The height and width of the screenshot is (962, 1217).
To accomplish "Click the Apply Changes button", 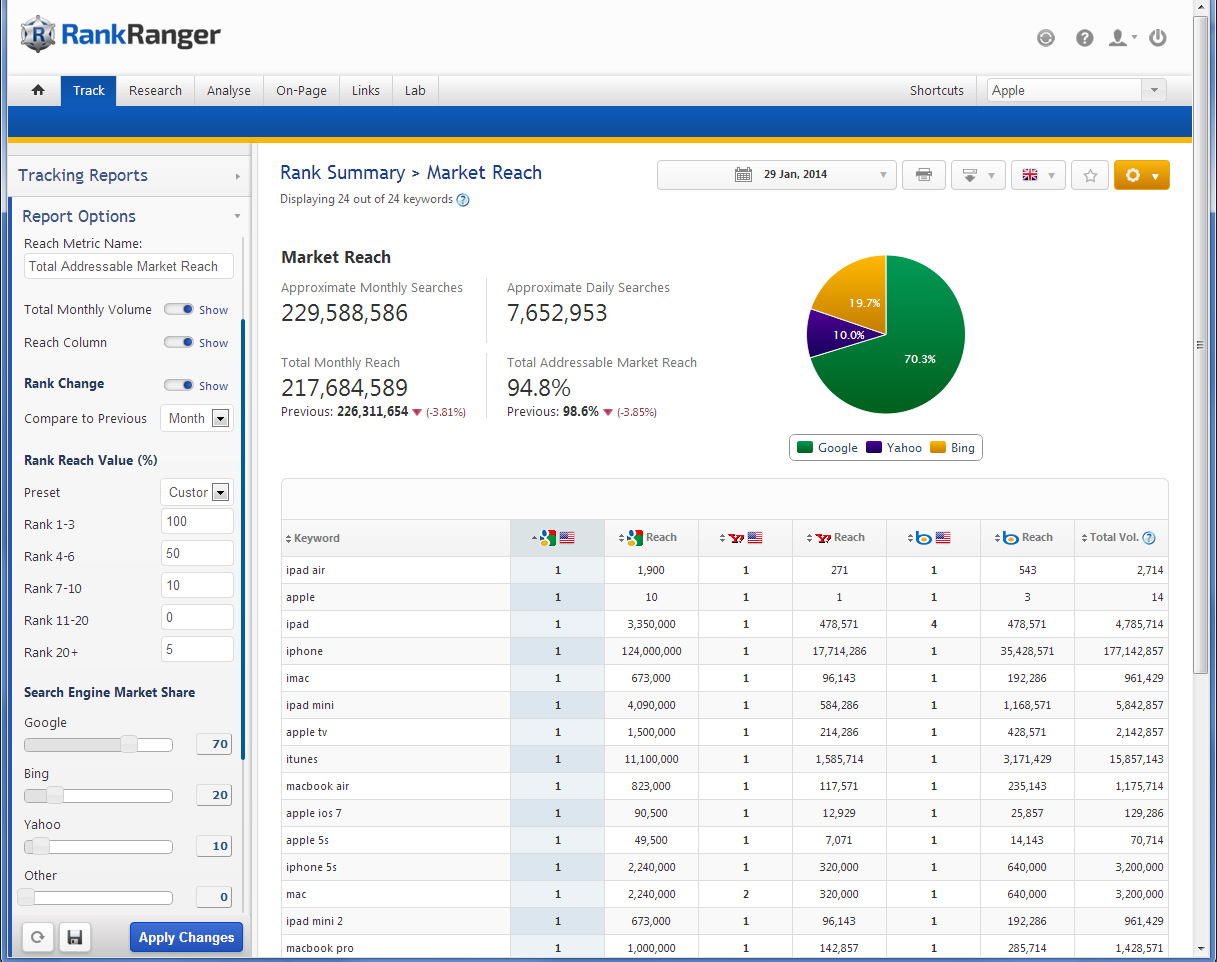I will point(186,937).
